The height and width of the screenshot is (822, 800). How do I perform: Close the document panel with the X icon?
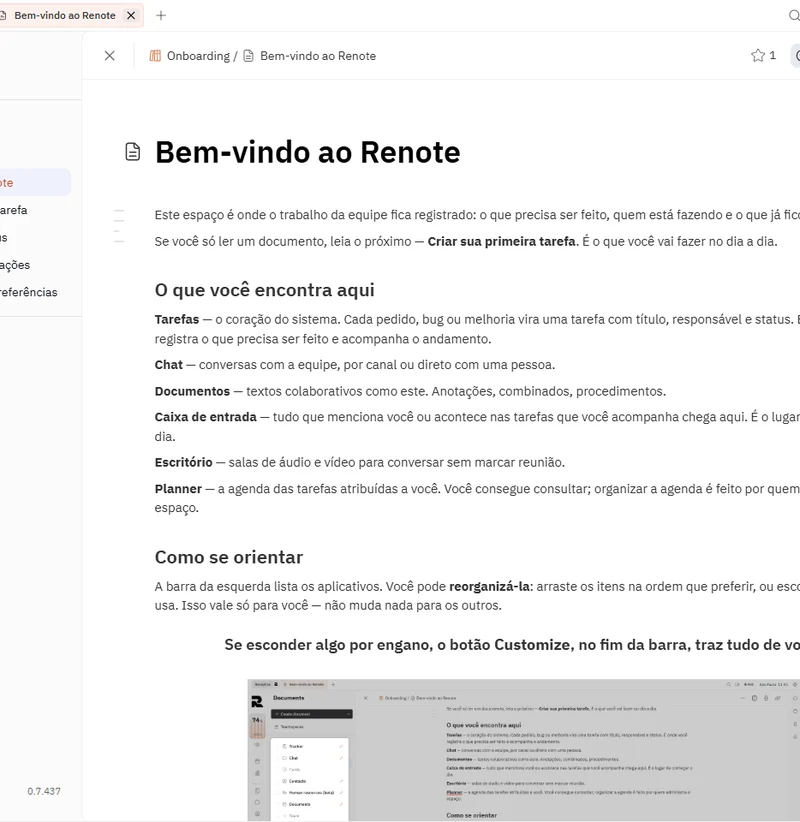click(x=110, y=56)
